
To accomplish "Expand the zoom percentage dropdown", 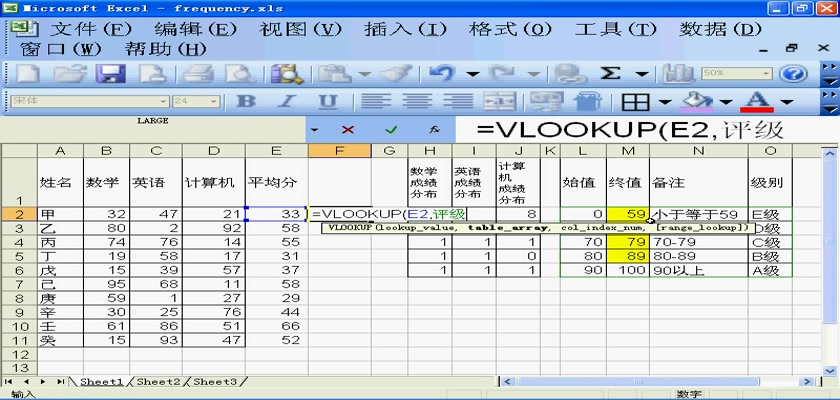I will (765, 73).
